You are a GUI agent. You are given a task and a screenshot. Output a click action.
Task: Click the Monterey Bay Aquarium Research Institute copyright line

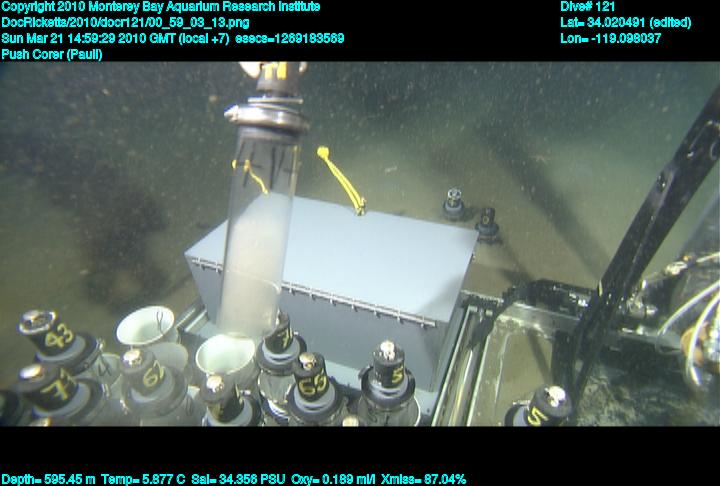point(161,6)
